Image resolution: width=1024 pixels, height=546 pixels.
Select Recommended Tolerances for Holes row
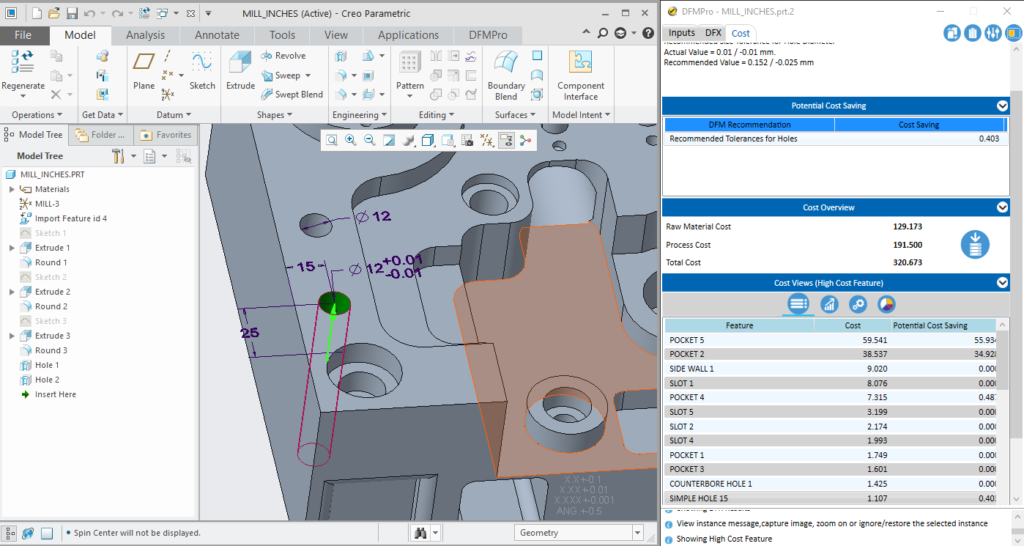click(835, 138)
